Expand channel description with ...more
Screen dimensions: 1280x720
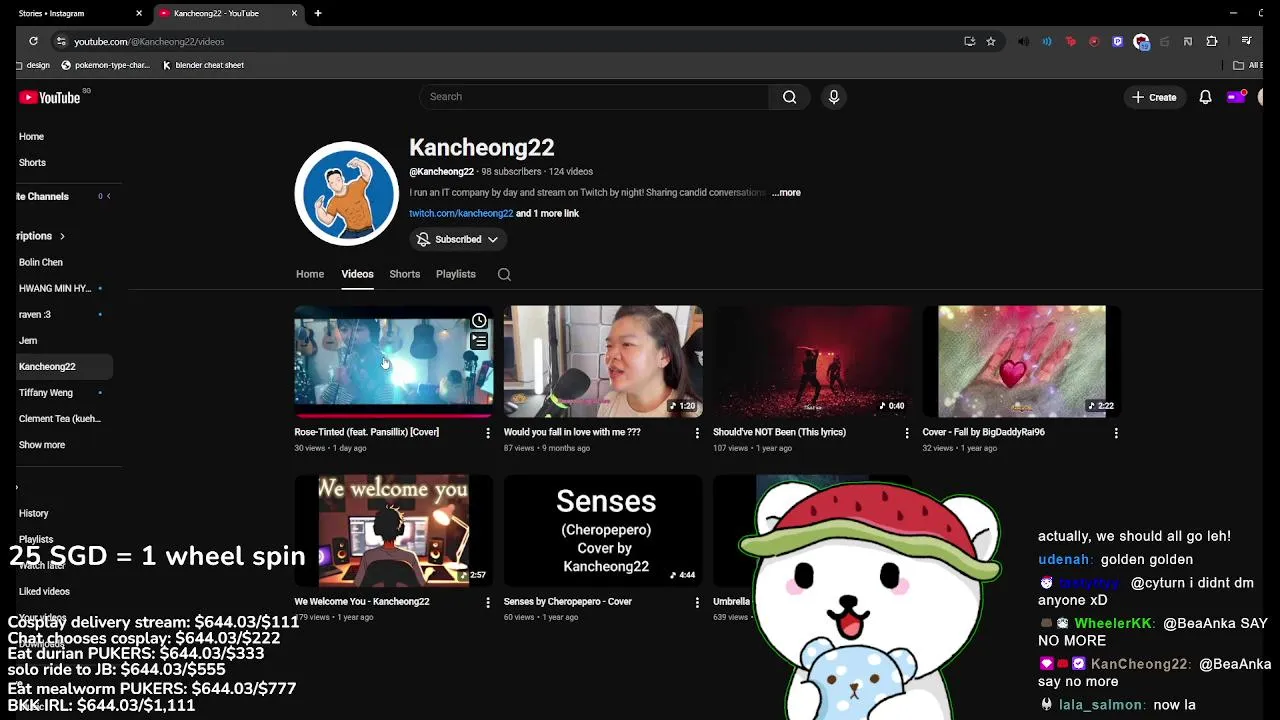(786, 192)
